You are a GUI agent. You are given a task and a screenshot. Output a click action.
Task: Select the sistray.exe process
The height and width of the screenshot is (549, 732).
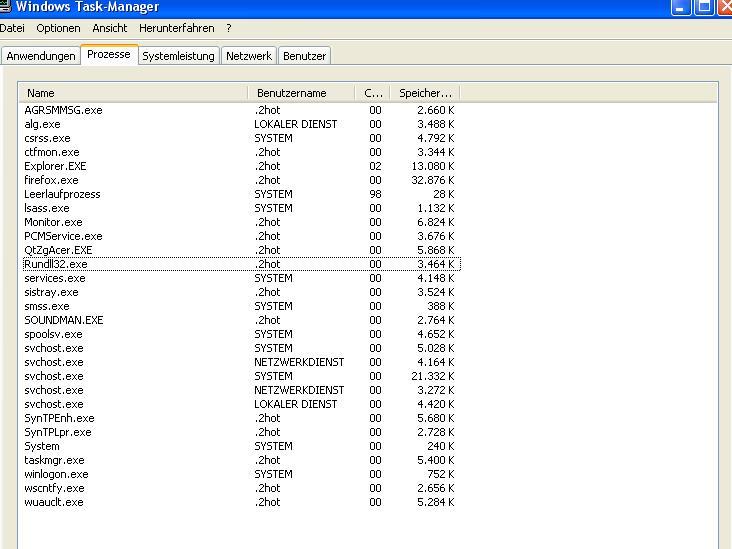242,292
